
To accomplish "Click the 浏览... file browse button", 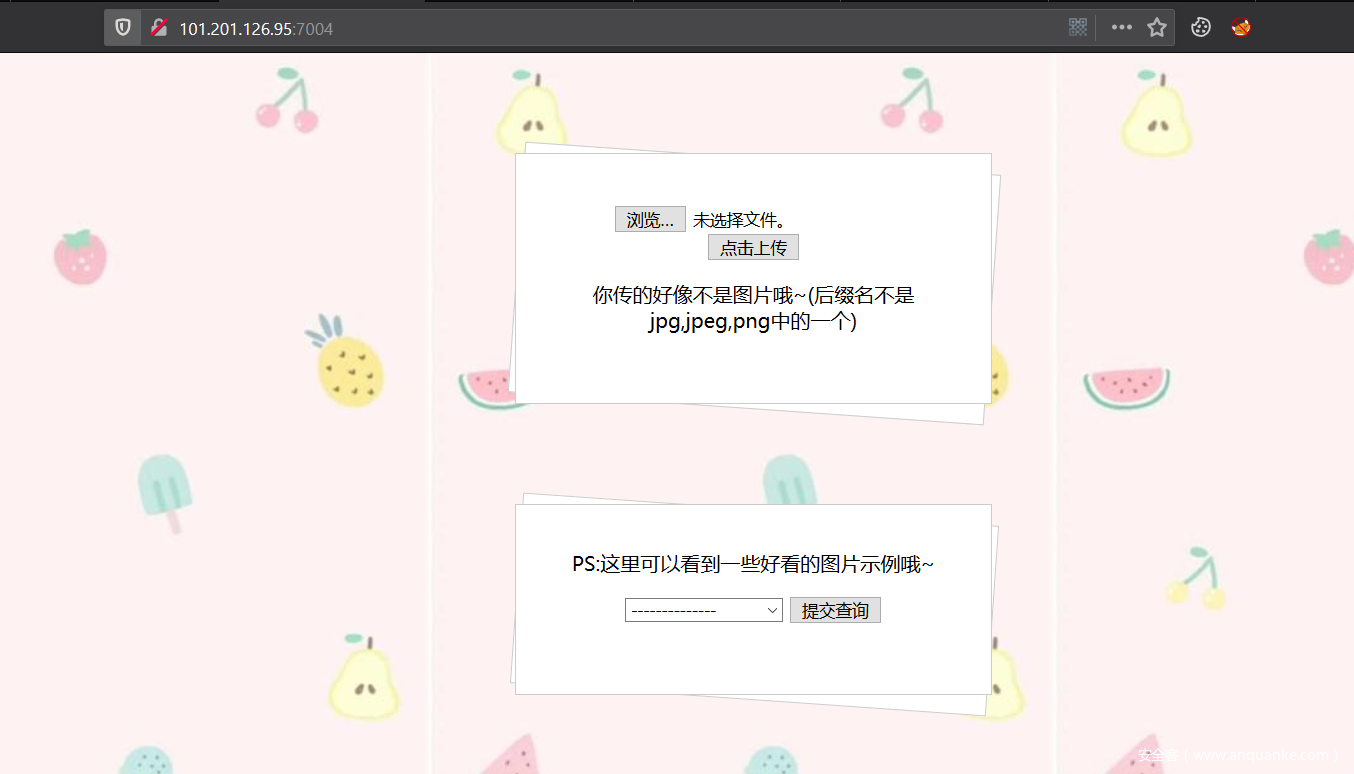I will [x=650, y=220].
